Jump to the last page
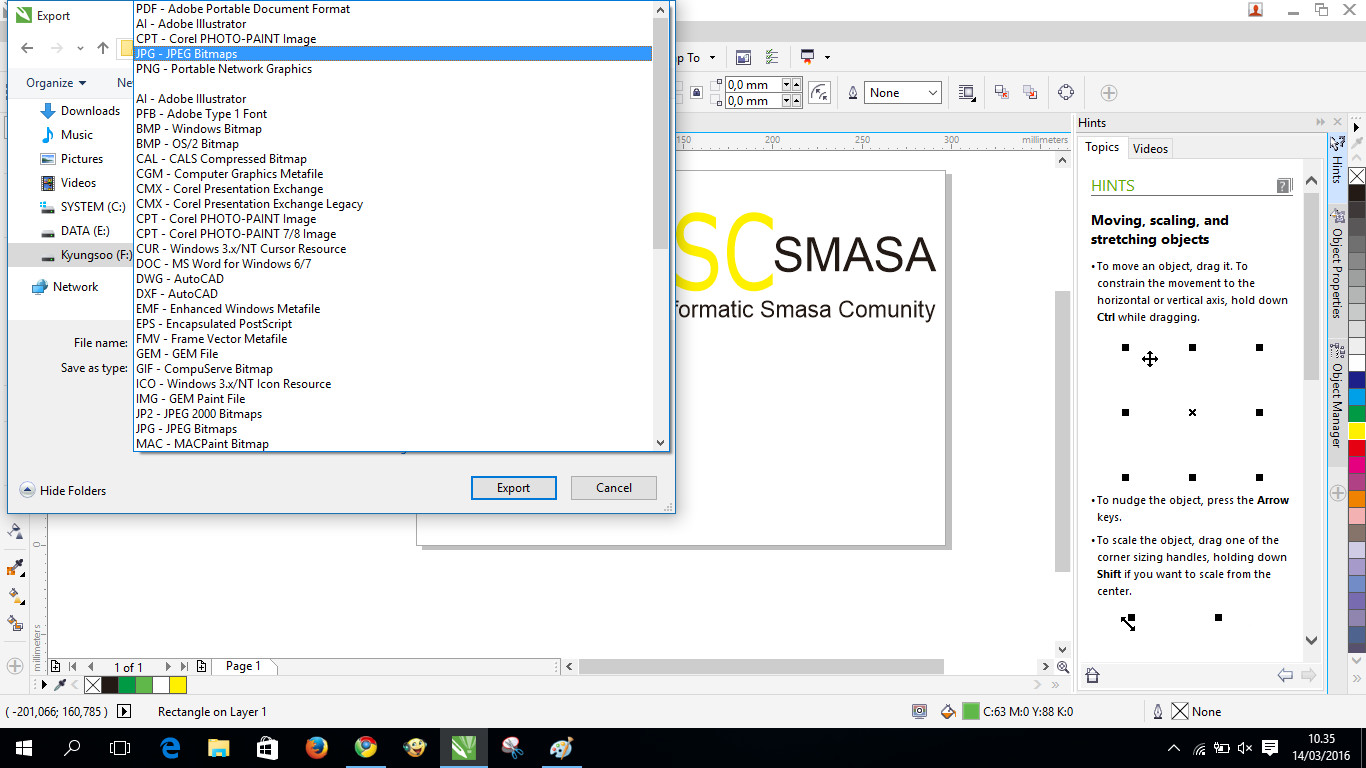The width and height of the screenshot is (1366, 768). tap(184, 666)
